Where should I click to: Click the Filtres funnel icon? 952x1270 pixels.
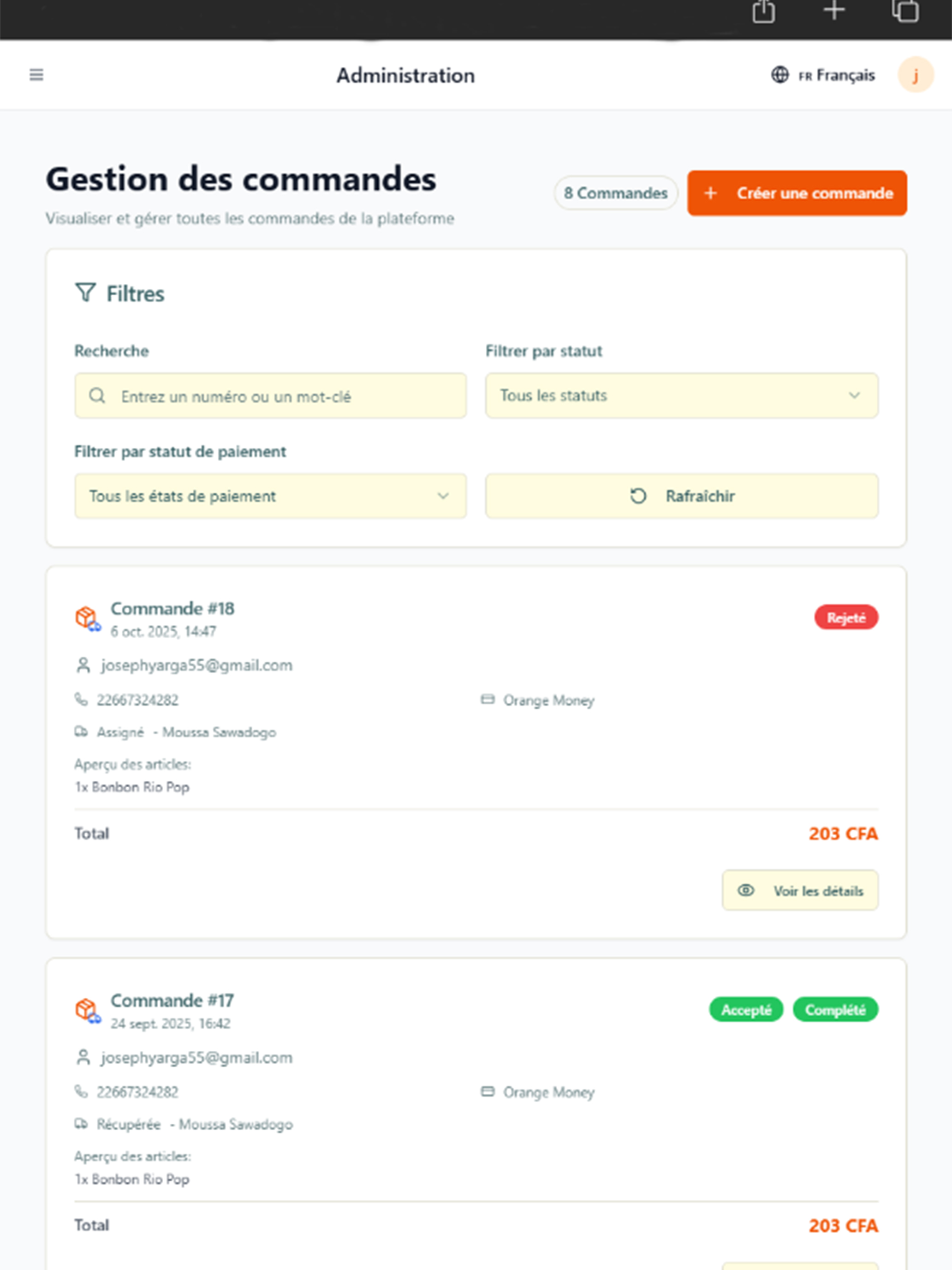[x=85, y=293]
